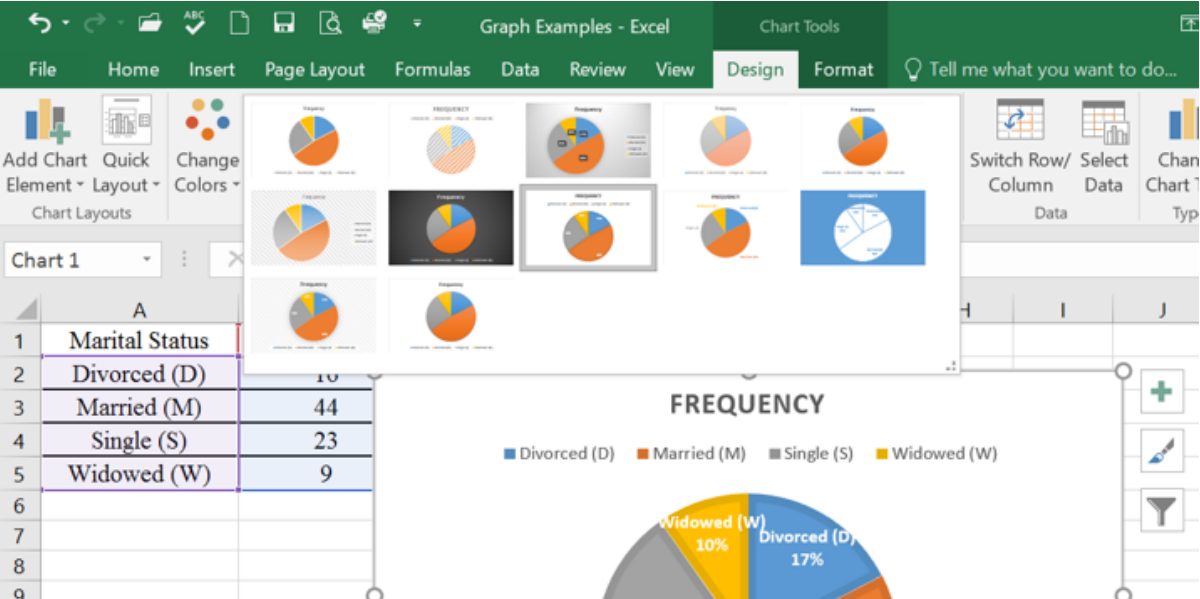Click the Tell me what you want box
This screenshot has width=1200, height=599.
(x=1040, y=69)
